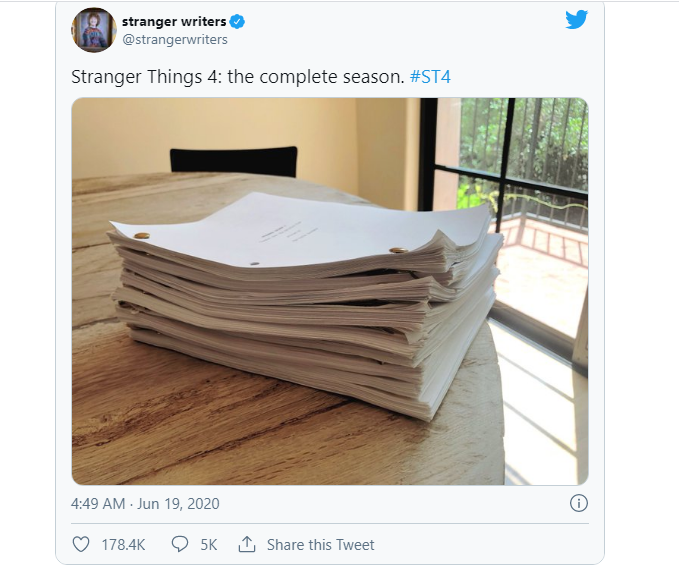Open the script stack photo
This screenshot has width=679, height=569.
(x=330, y=291)
